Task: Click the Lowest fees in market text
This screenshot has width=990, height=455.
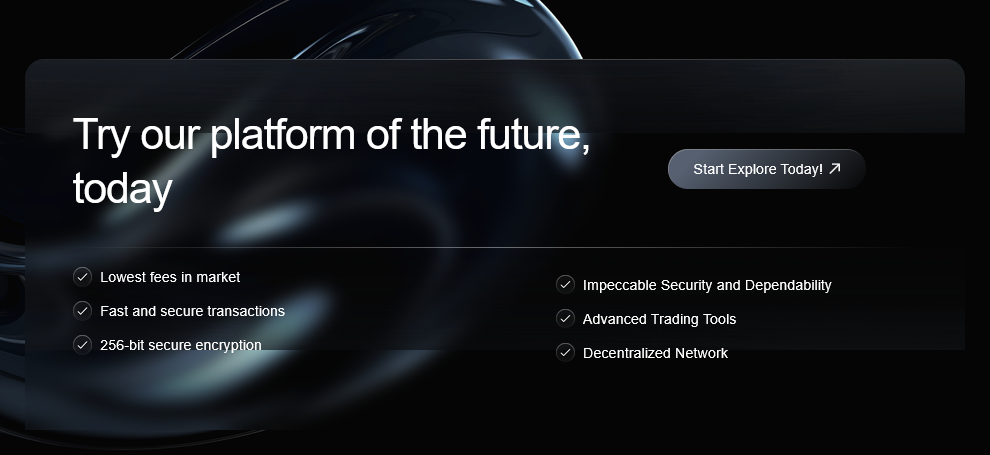Action: 170,277
